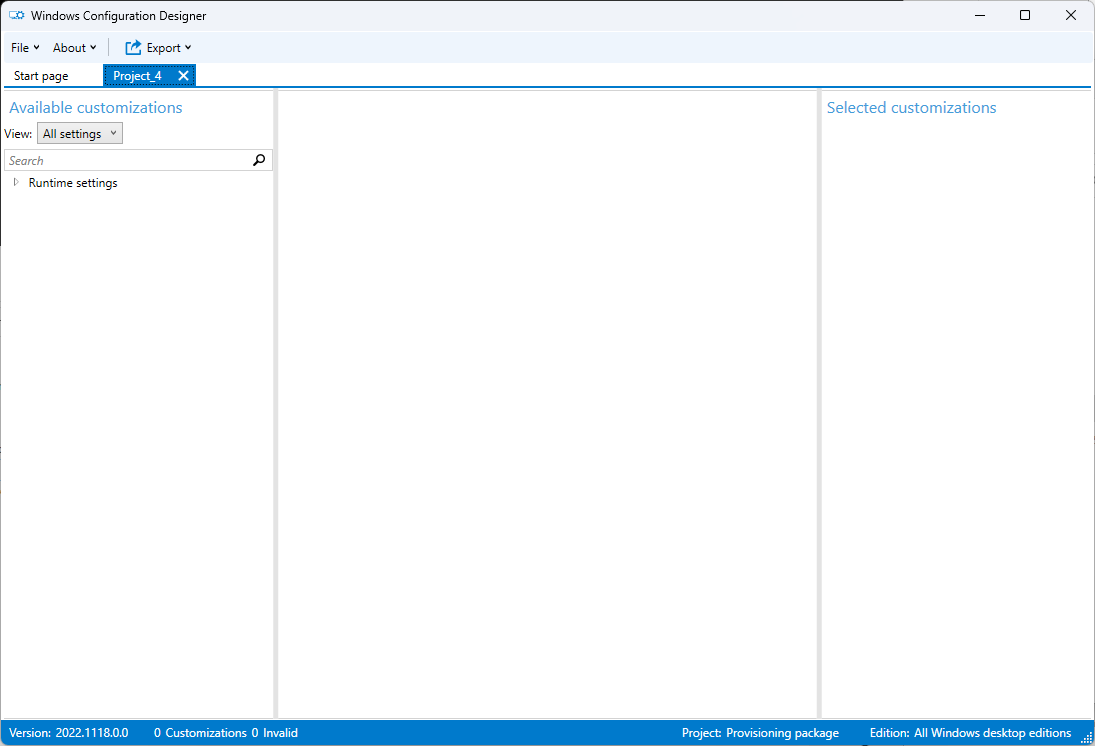
Task: Open the About menu
Action: click(x=74, y=47)
